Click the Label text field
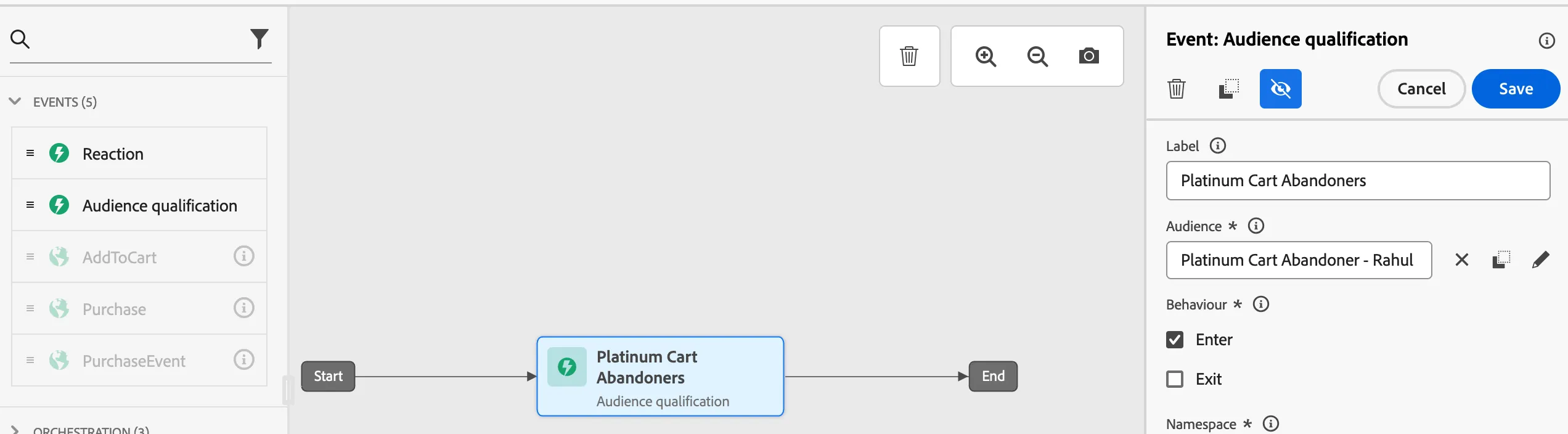 coord(1358,181)
